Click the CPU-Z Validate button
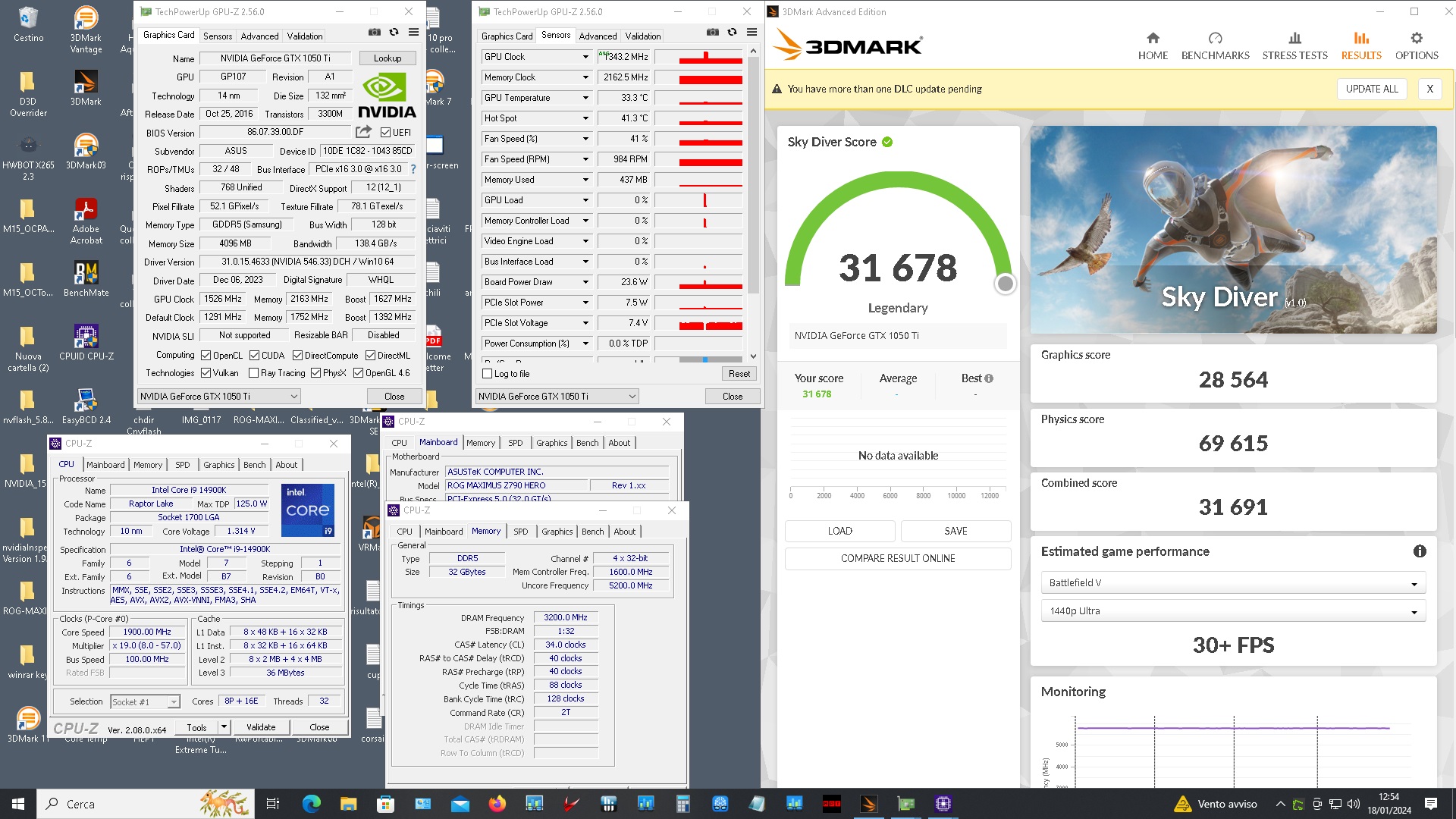Viewport: 1456px width, 819px height. [261, 727]
